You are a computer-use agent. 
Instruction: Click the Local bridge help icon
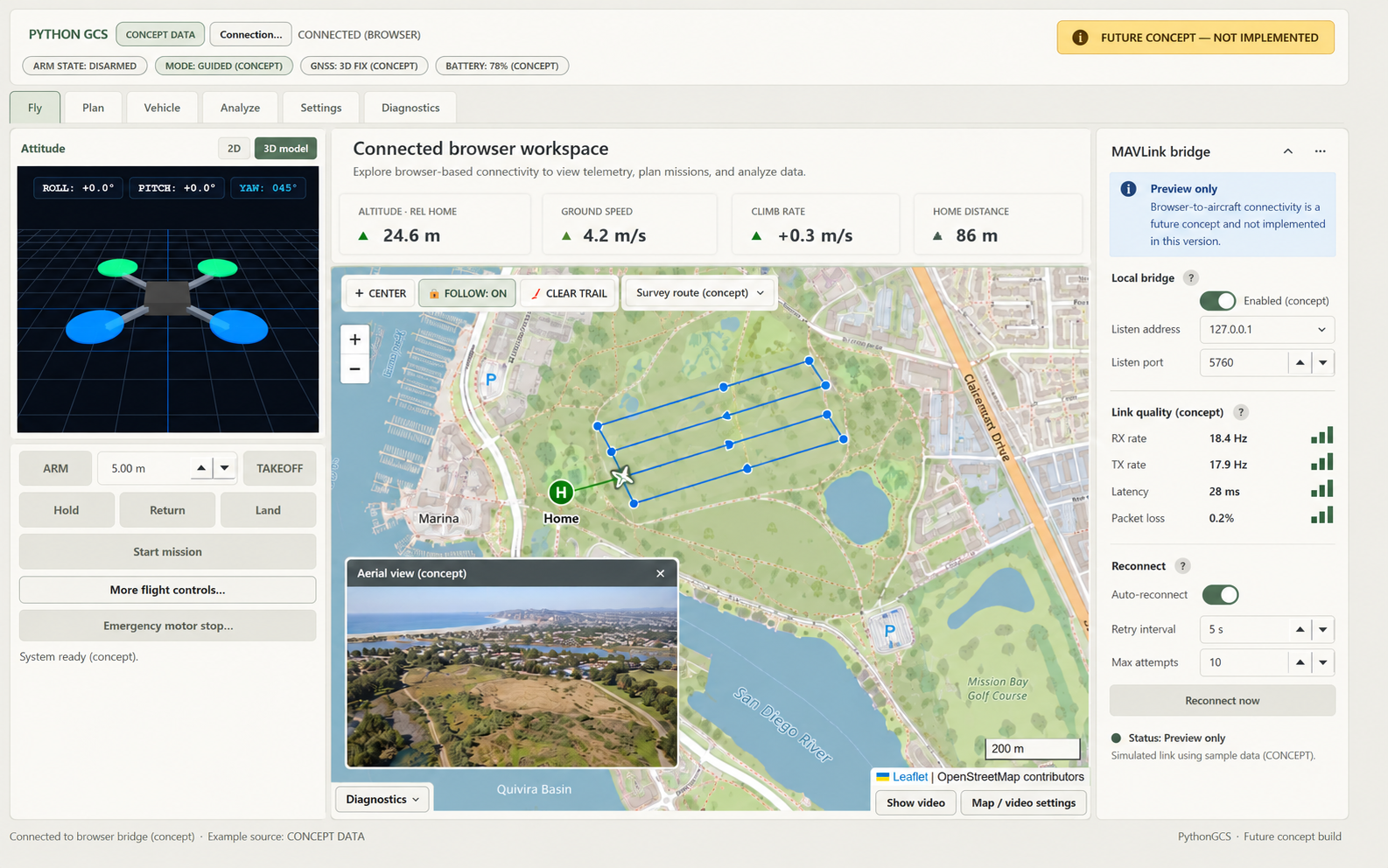tap(1190, 277)
